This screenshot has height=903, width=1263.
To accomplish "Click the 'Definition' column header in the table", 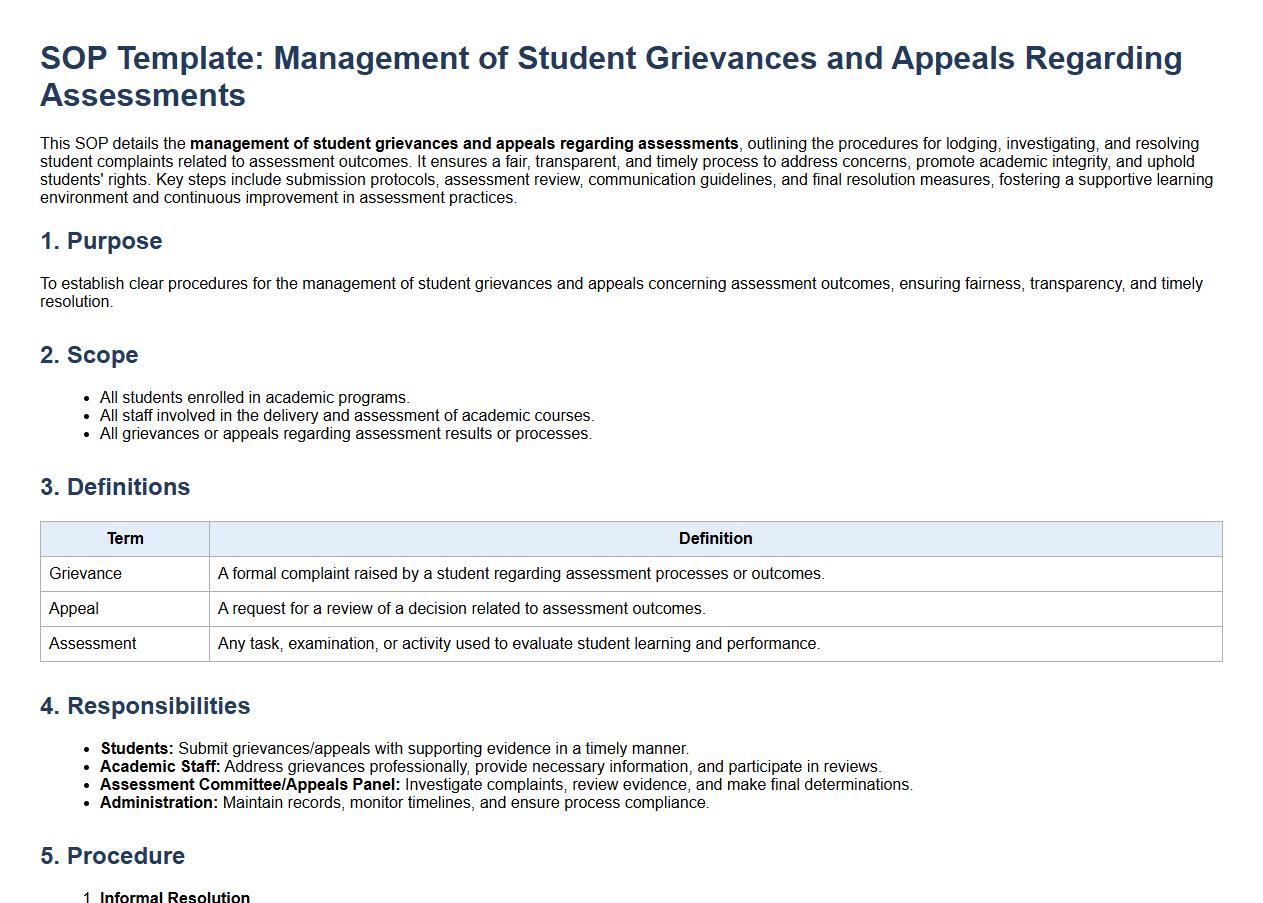I will pyautogui.click(x=715, y=539).
